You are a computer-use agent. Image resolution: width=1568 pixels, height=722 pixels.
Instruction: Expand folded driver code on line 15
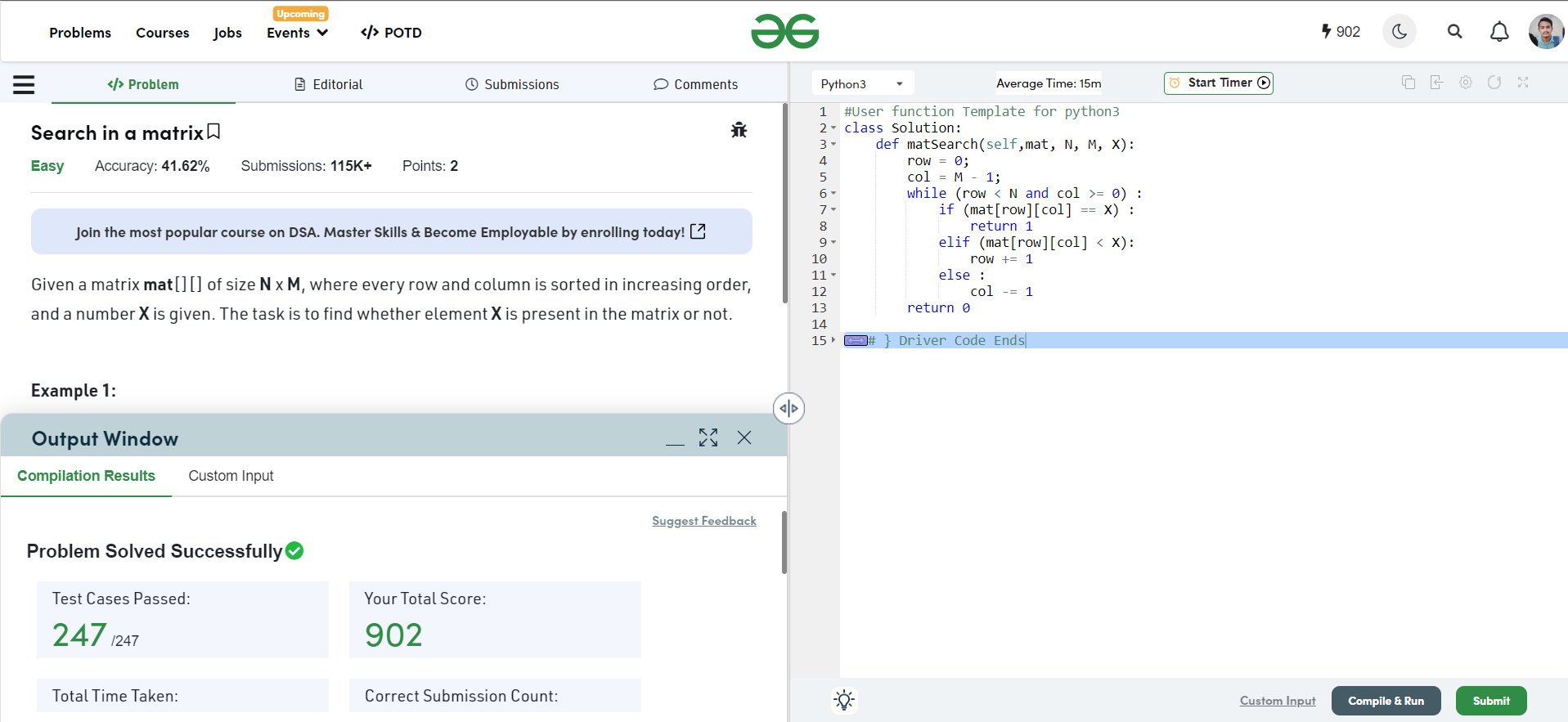pos(833,340)
